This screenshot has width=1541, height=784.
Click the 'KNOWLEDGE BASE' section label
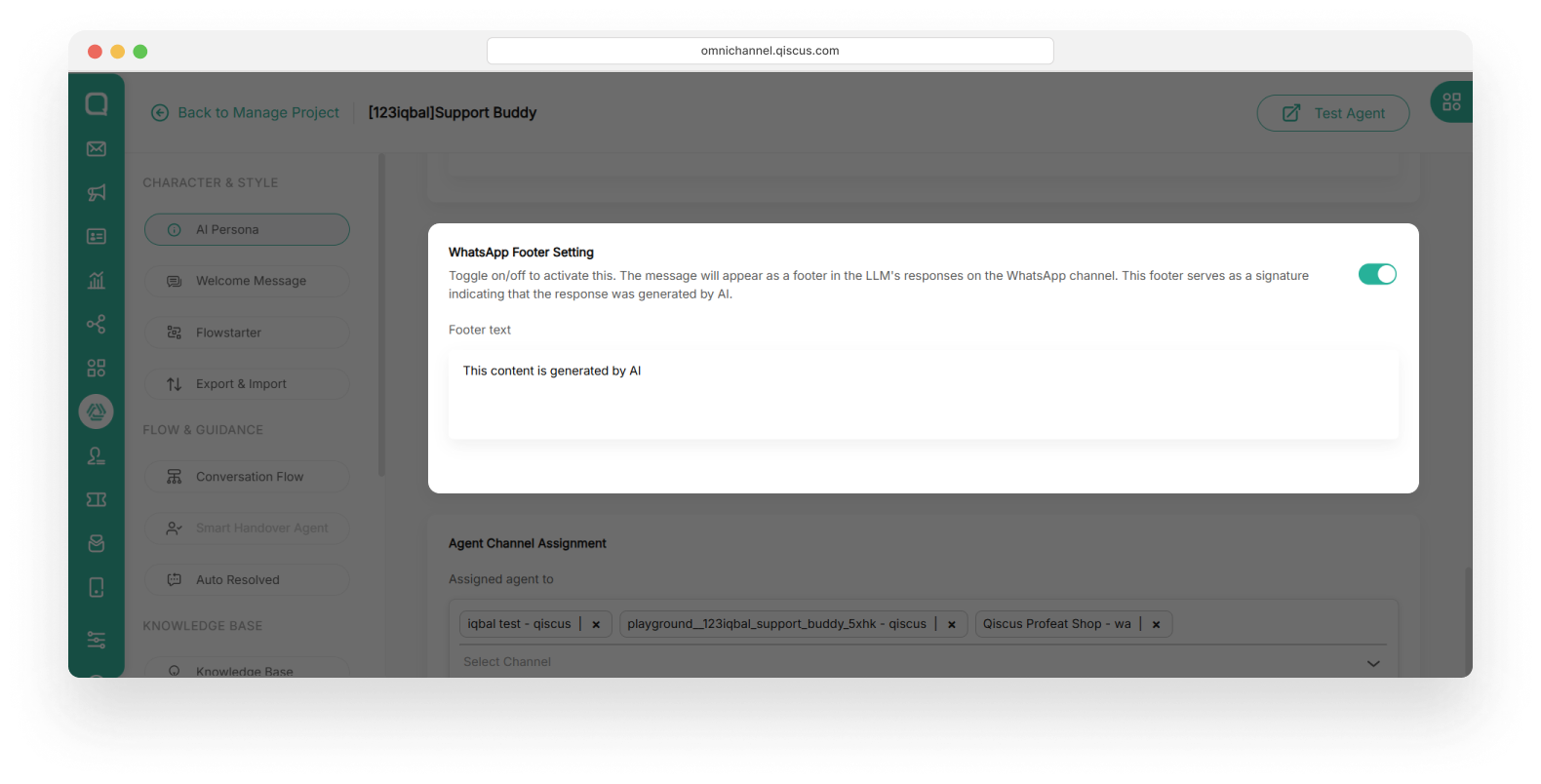click(203, 626)
